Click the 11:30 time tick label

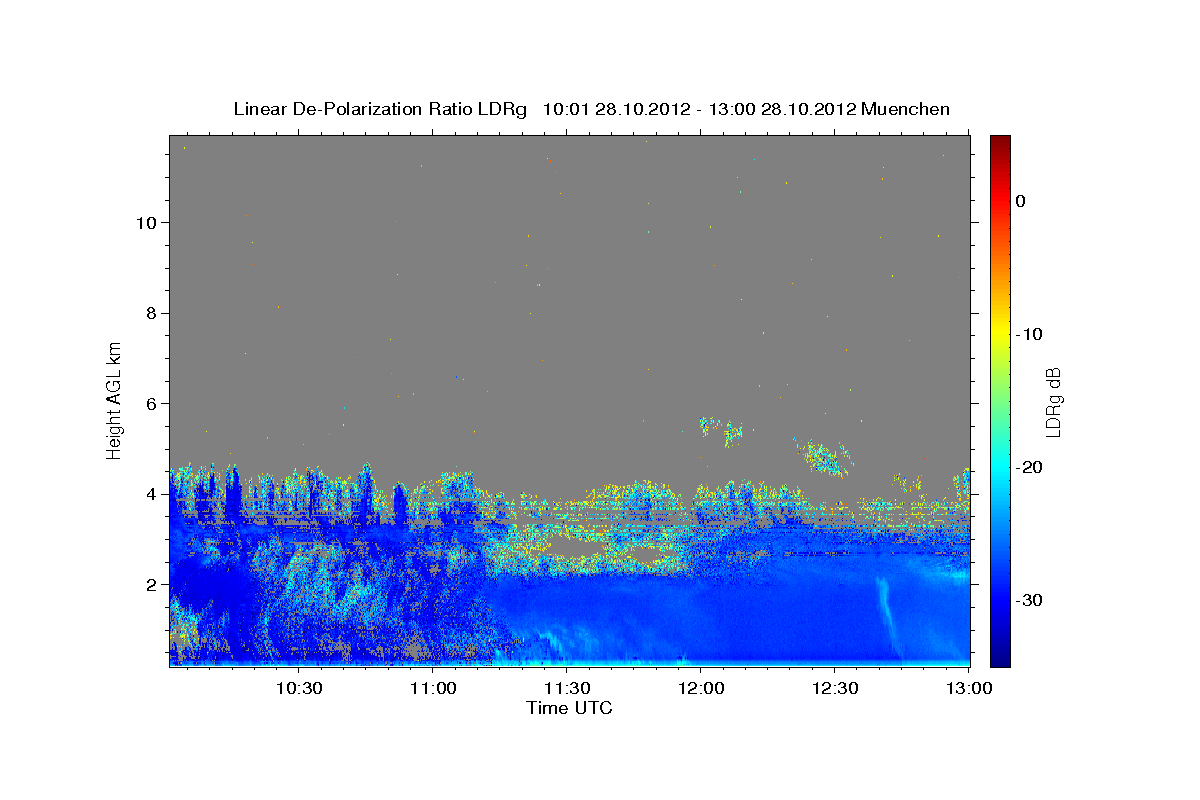coord(566,688)
